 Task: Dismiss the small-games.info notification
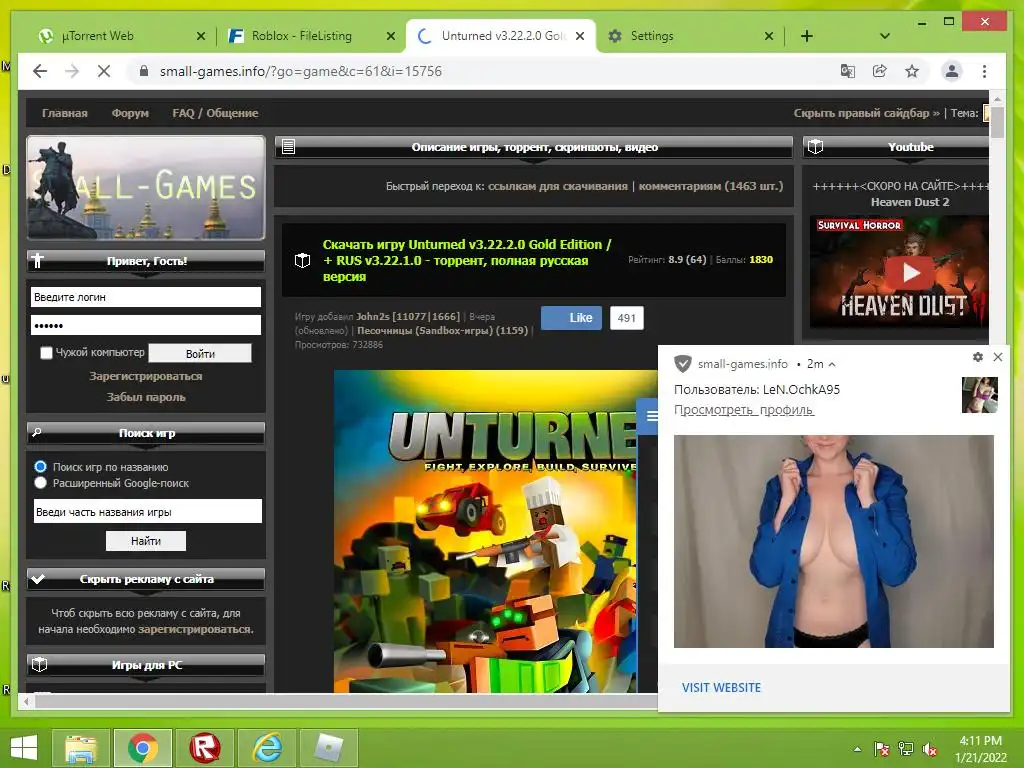click(998, 357)
